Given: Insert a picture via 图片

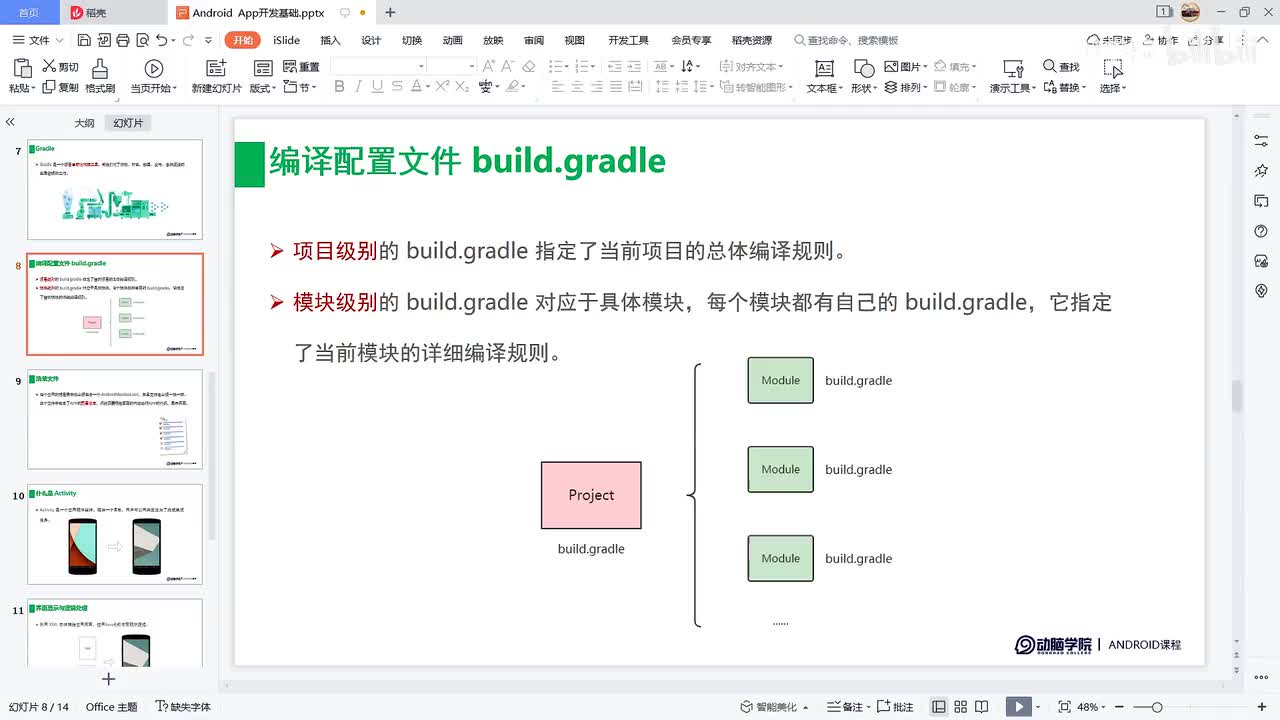Looking at the screenshot, I should pyautogui.click(x=905, y=67).
